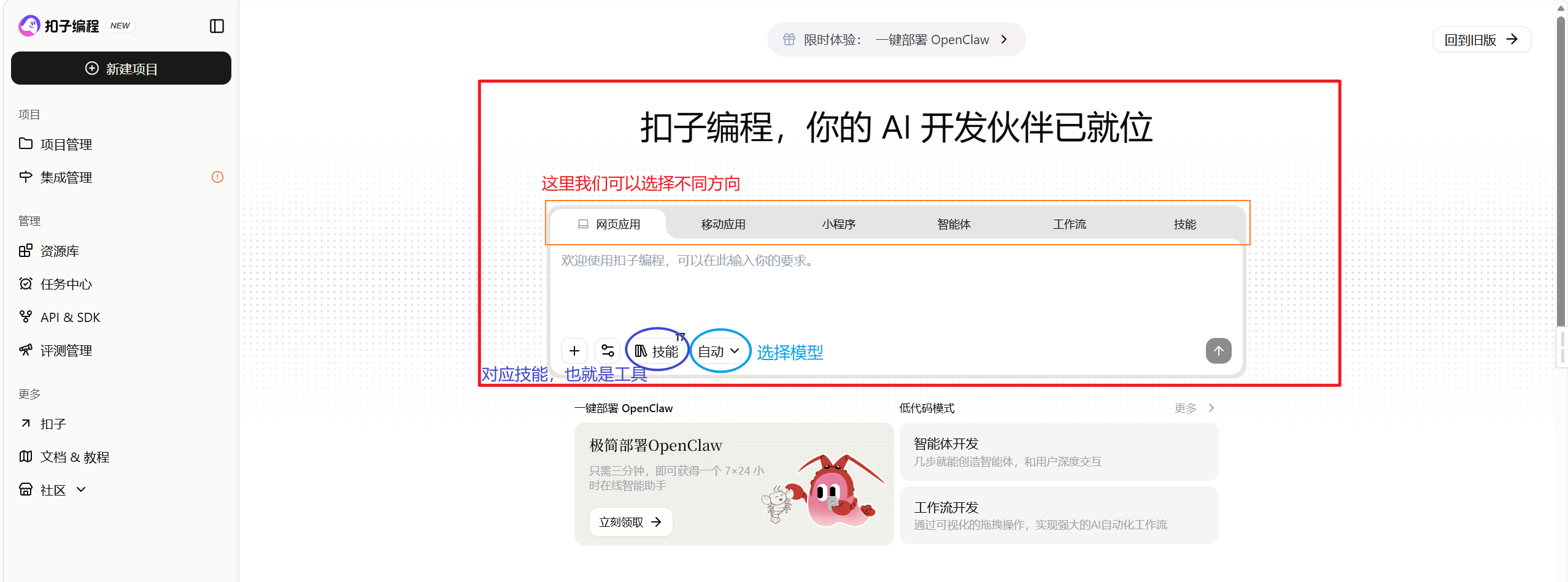This screenshot has height=582, width=1568.
Task: Click 更多 next to 低代码模式
Action: pos(1186,408)
